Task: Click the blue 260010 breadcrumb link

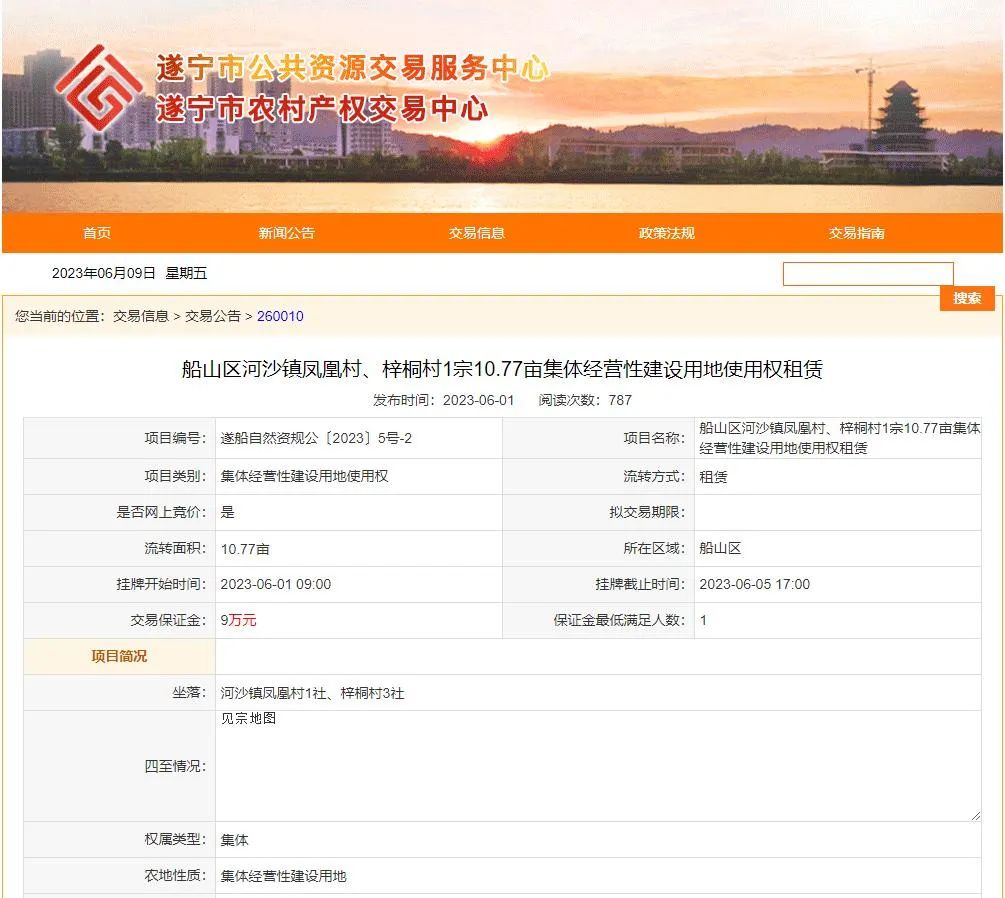Action: (280, 316)
